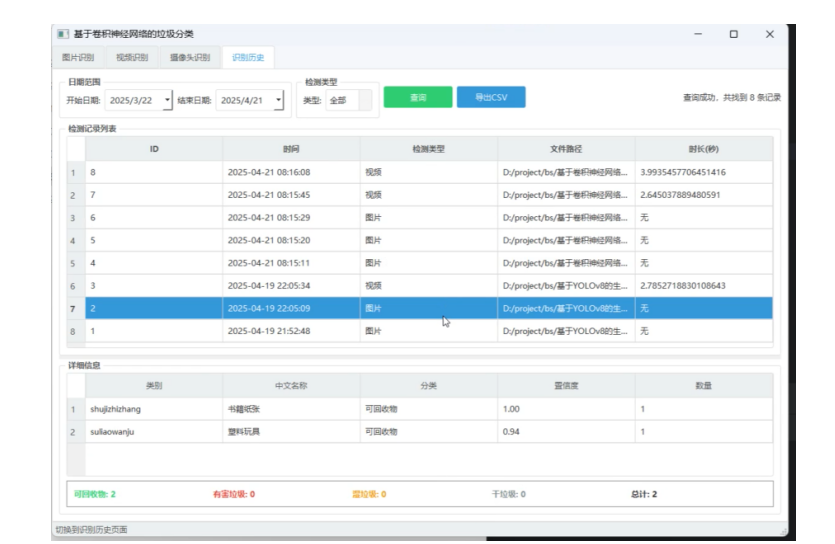
Task: Close the application window
Action: pyautogui.click(x=769, y=34)
